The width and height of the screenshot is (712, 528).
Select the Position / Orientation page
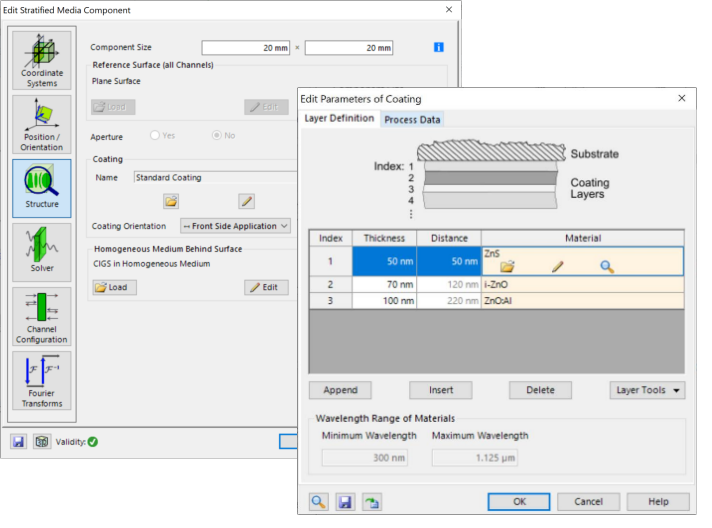tap(42, 124)
